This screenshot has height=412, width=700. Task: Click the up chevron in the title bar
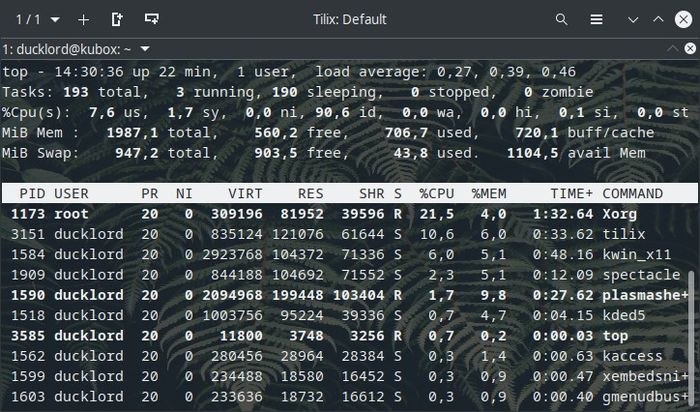658,19
